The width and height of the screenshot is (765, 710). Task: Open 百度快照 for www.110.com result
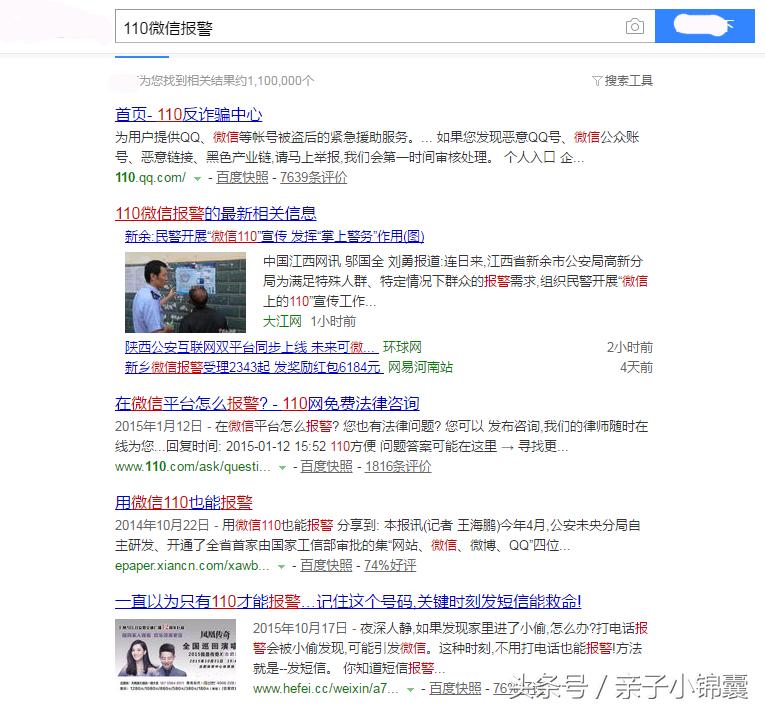click(326, 467)
